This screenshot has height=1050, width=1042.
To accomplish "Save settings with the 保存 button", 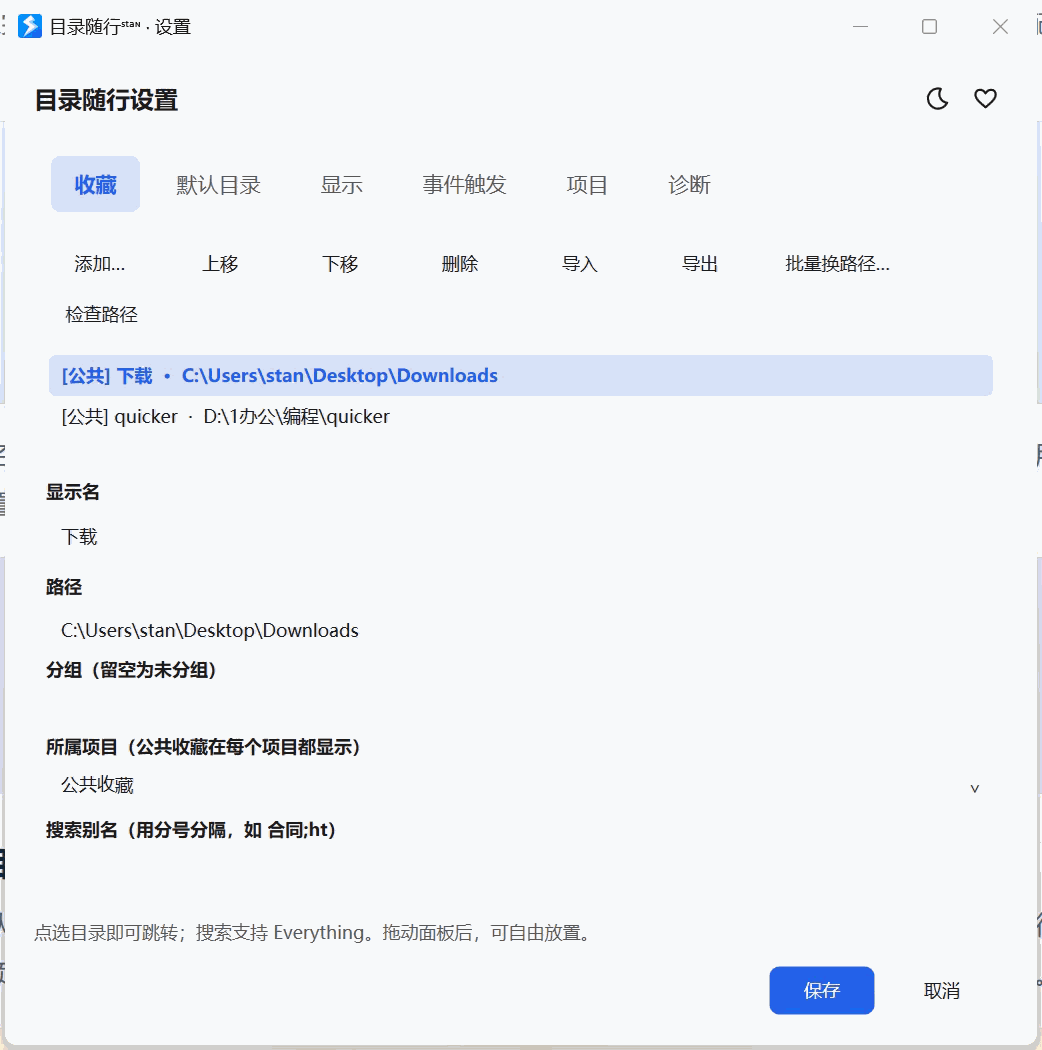I will pyautogui.click(x=822, y=990).
